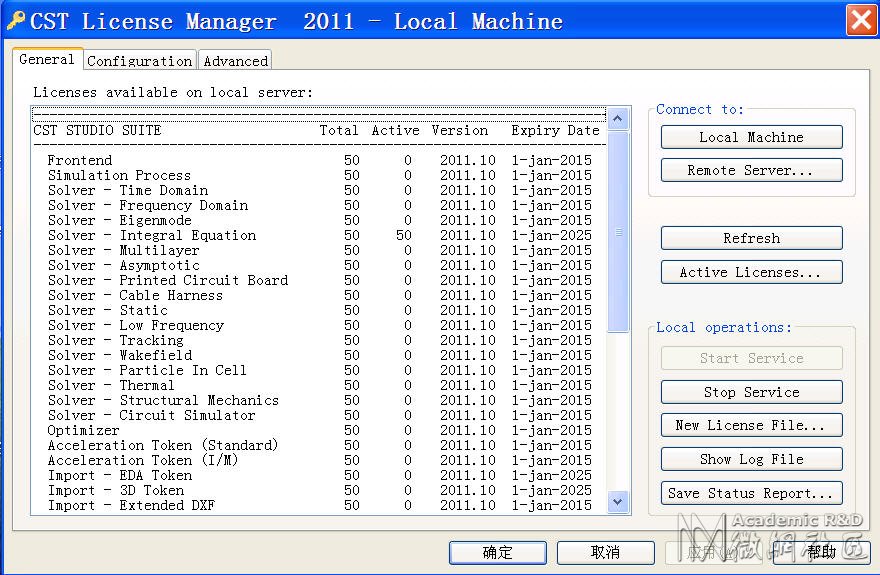This screenshot has height=575, width=880.
Task: Select Solver - Wakefield row
Action: 319,356
